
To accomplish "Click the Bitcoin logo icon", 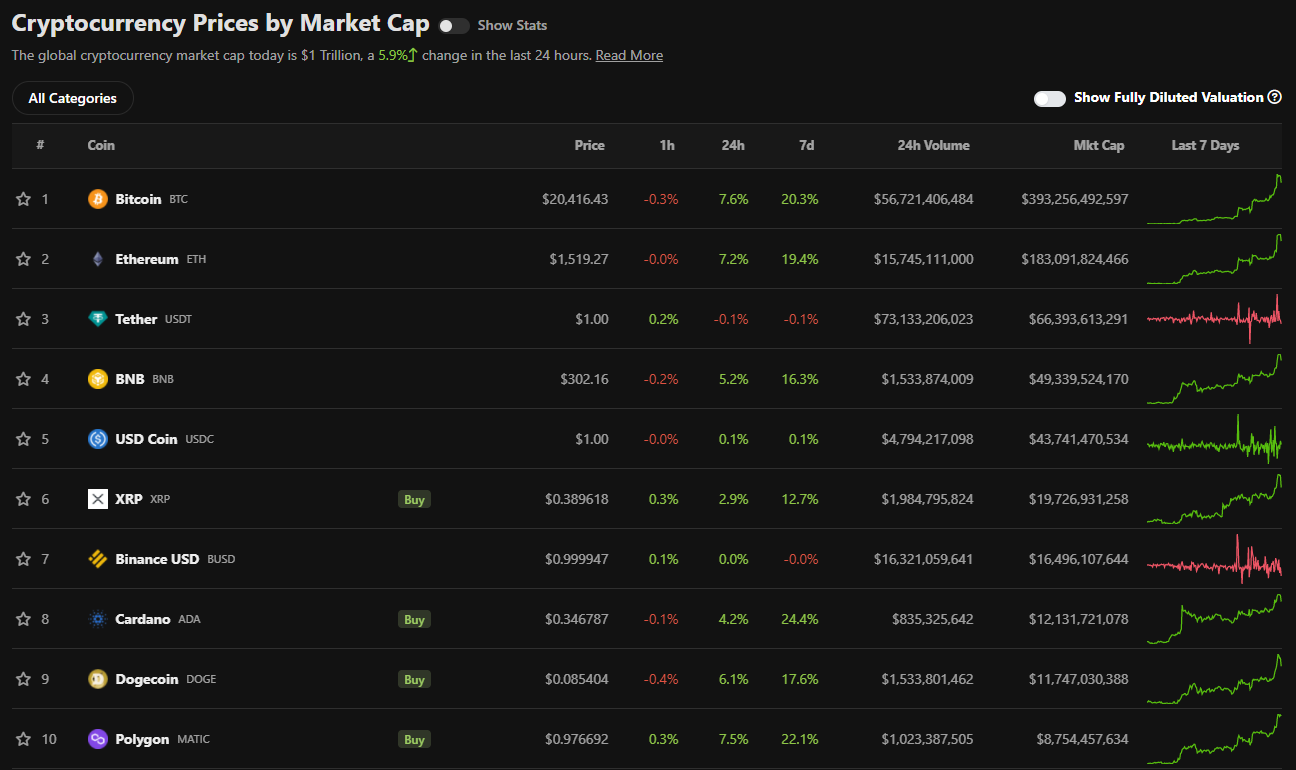I will coord(98,199).
